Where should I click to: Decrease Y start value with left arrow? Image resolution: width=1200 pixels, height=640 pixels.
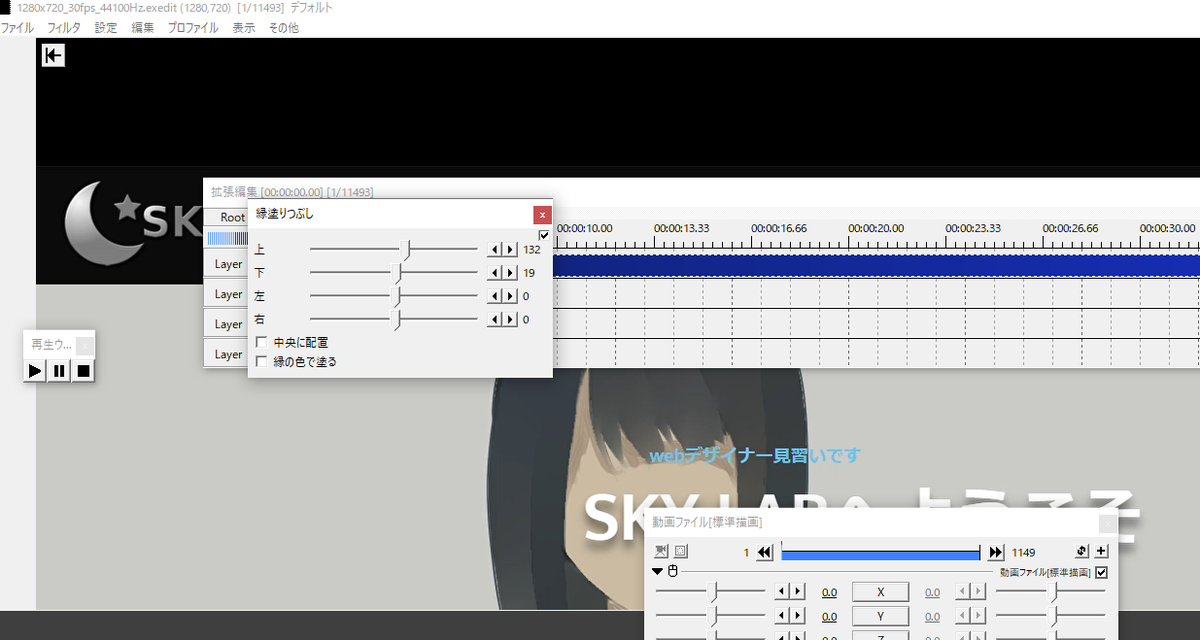[x=782, y=616]
